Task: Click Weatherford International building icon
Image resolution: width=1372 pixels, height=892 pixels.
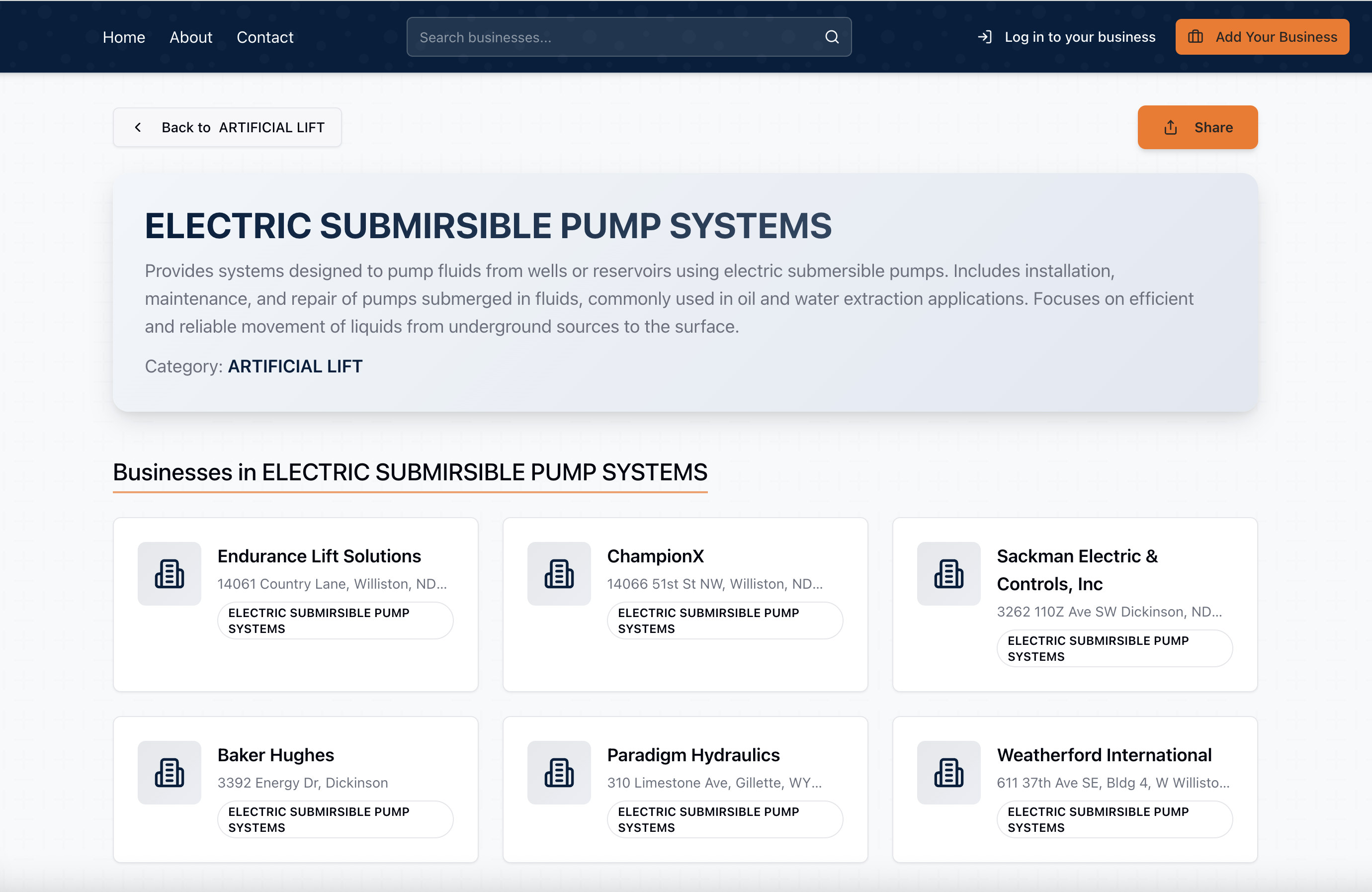Action: click(948, 773)
